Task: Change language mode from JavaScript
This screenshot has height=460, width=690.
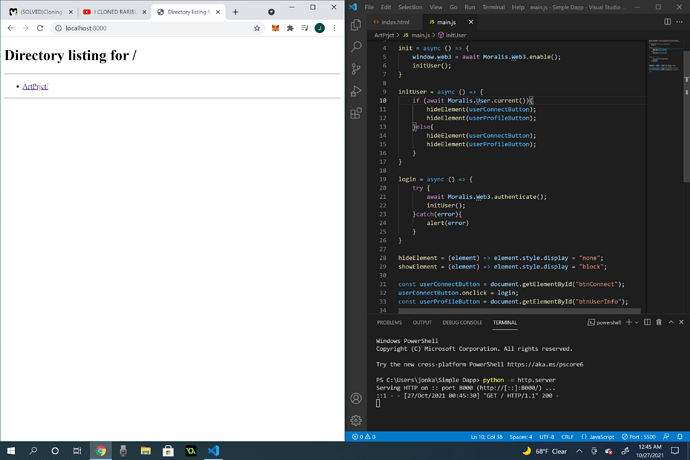Action: tap(598, 437)
